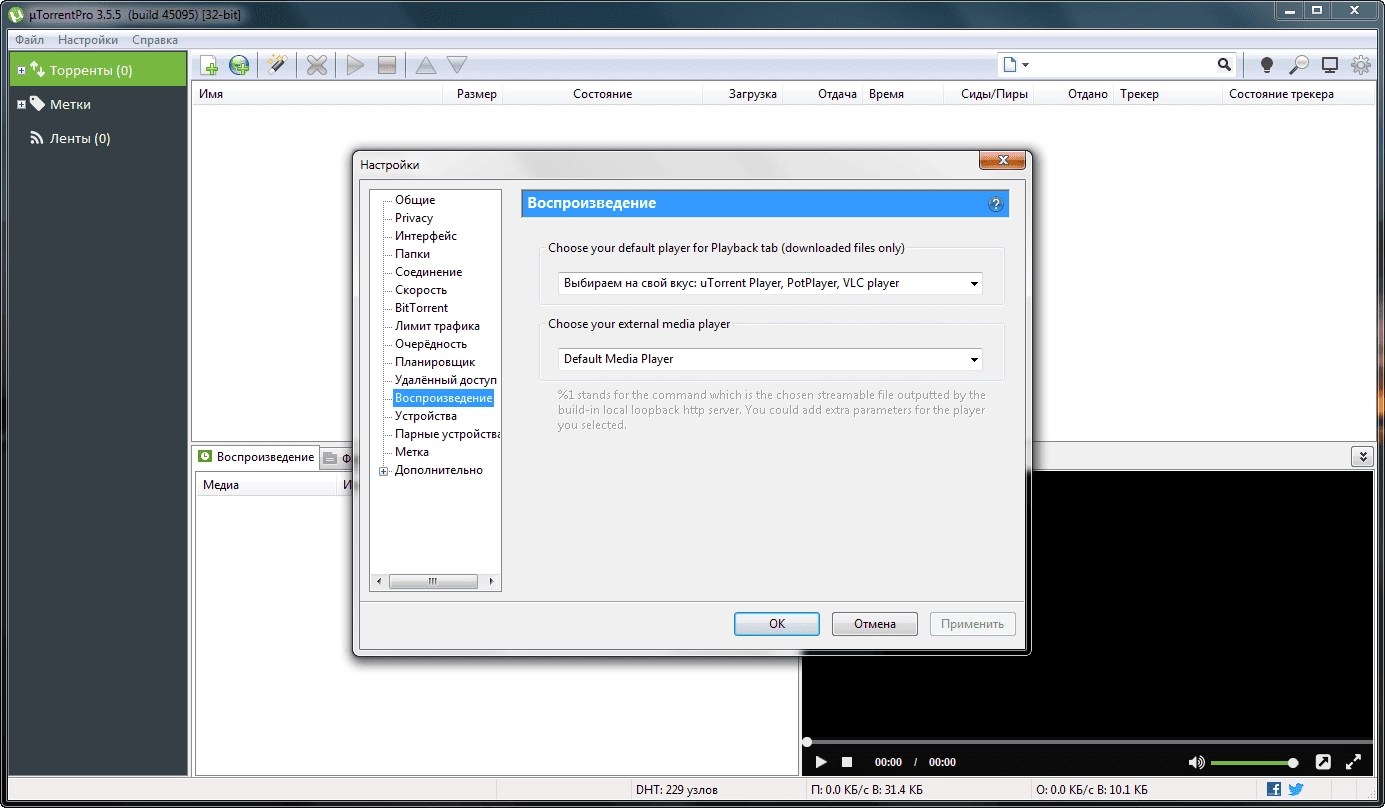
Task: Select Очерёдность in settings tree
Action: point(431,344)
